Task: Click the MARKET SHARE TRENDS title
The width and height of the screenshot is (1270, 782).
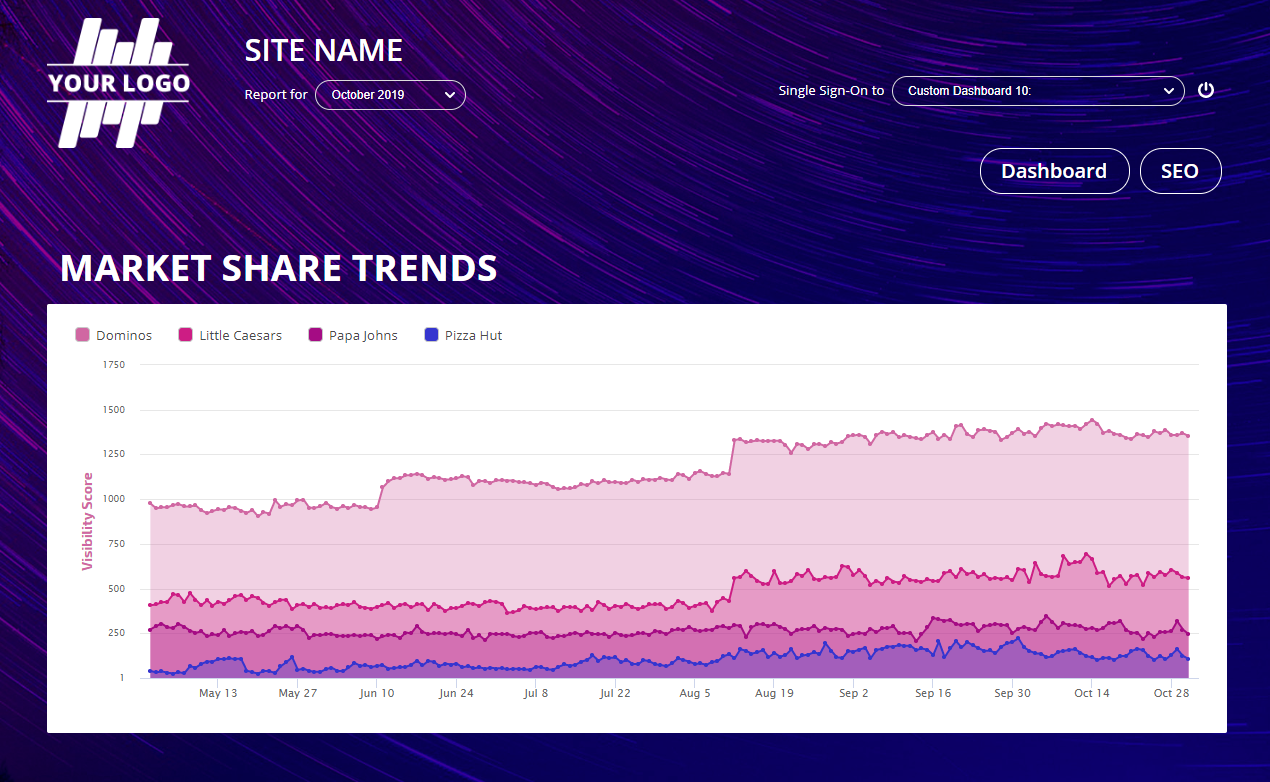Action: point(278,268)
